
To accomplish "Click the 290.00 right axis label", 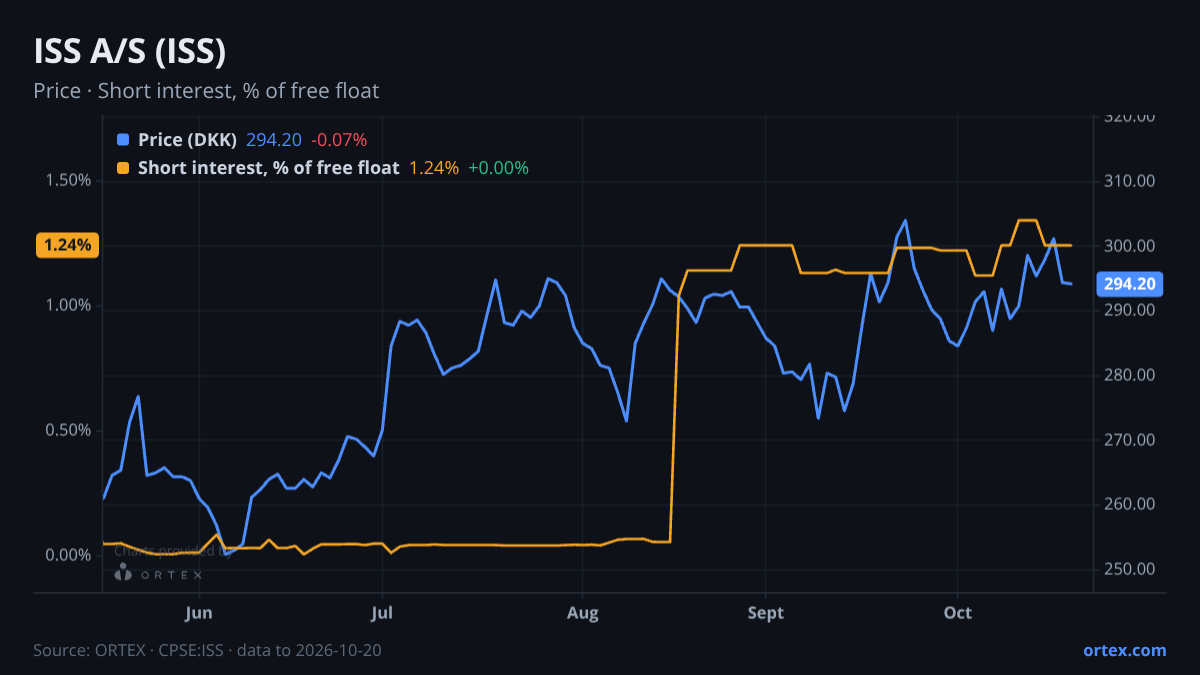I will (1130, 310).
